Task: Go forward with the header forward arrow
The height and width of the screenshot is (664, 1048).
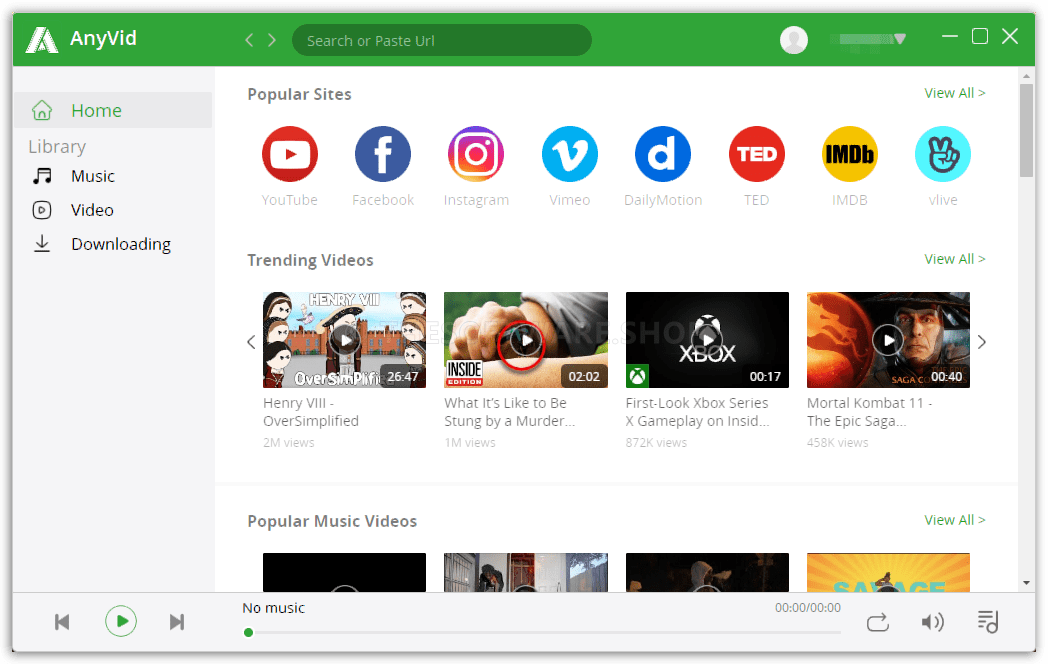Action: click(272, 40)
